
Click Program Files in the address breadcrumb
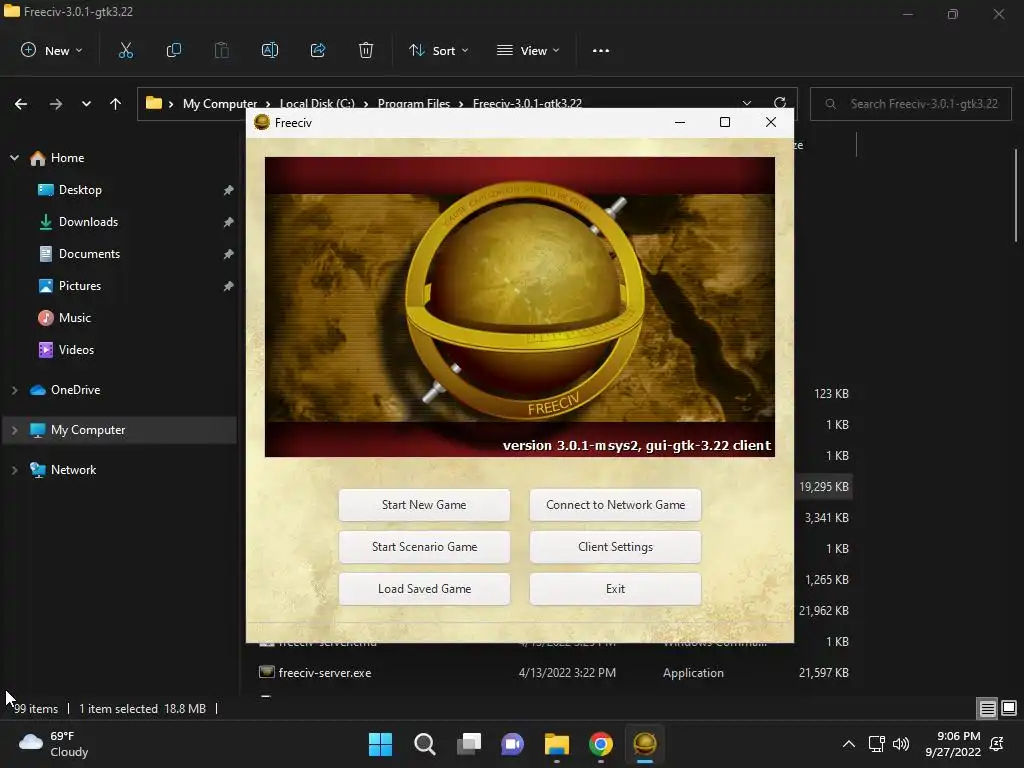click(x=414, y=104)
